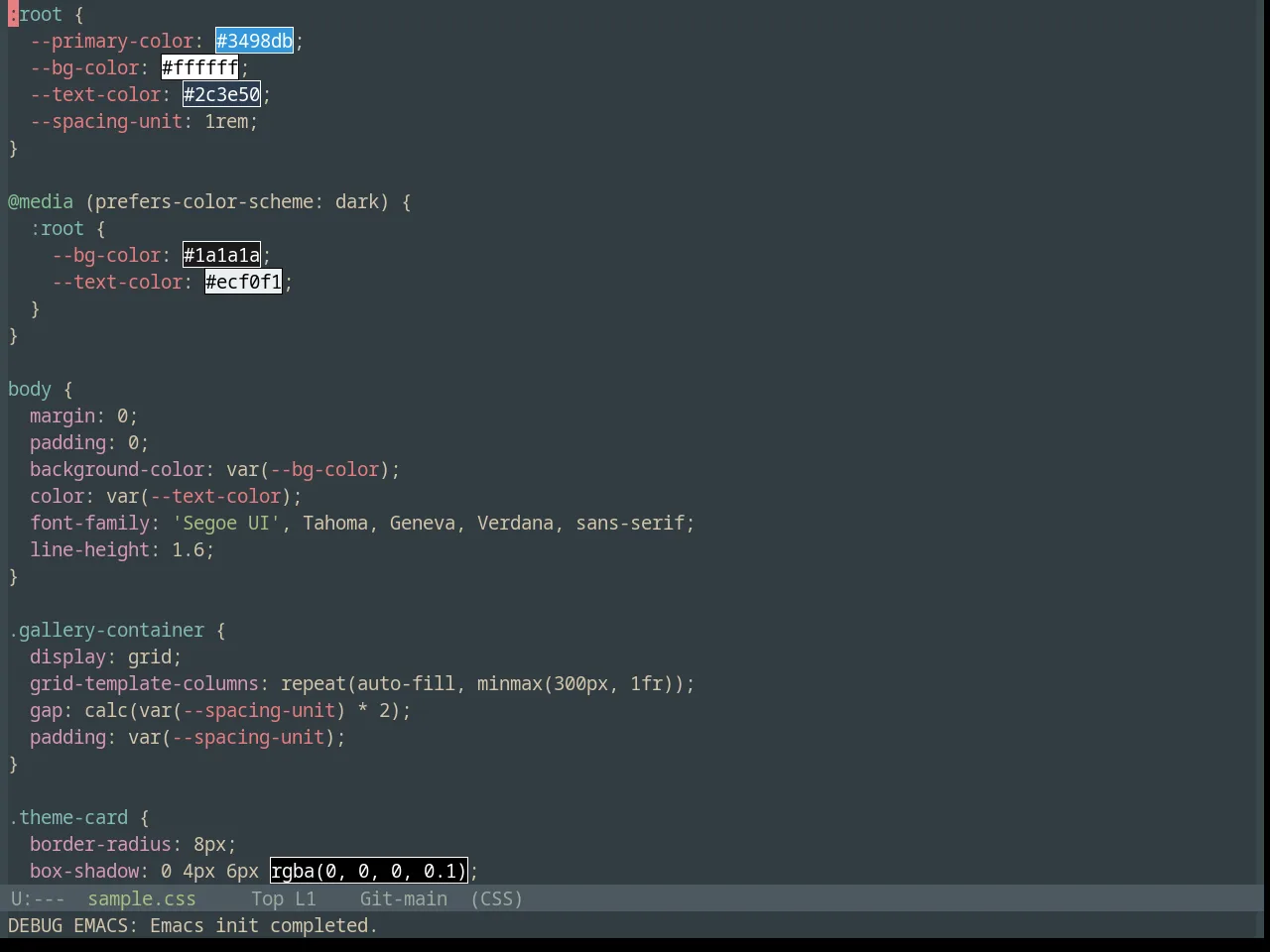
Task: Click the L1 line number indicator
Action: click(305, 898)
